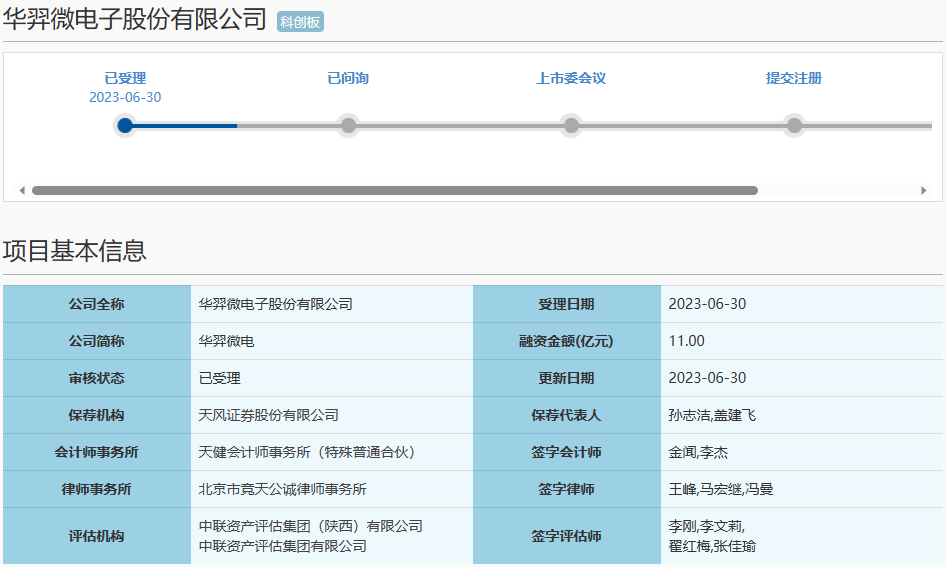Click the 审核状态 header cell

[x=97, y=378]
